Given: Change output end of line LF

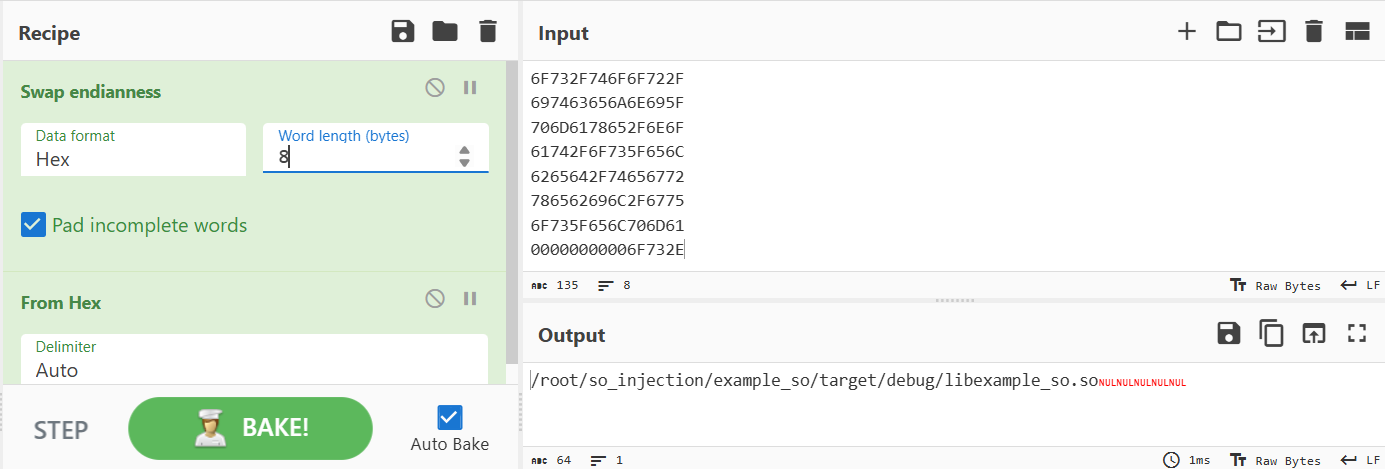Looking at the screenshot, I should [x=1361, y=460].
